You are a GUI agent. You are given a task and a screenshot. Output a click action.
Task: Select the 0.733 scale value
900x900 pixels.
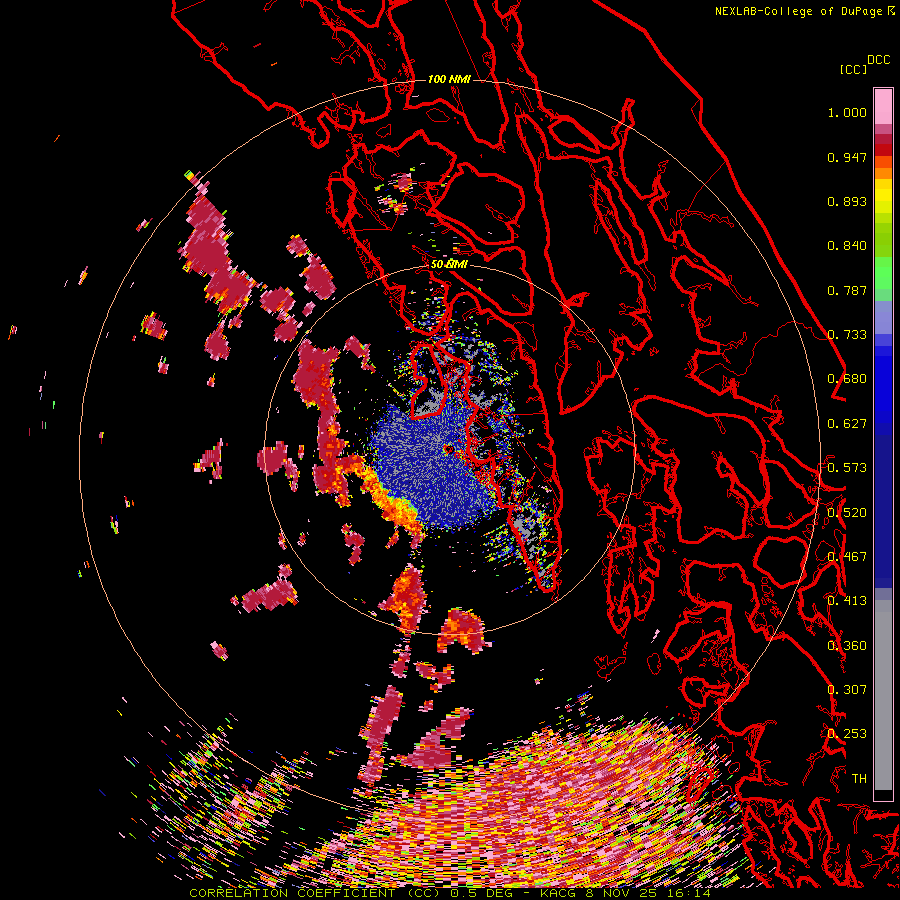click(x=847, y=335)
